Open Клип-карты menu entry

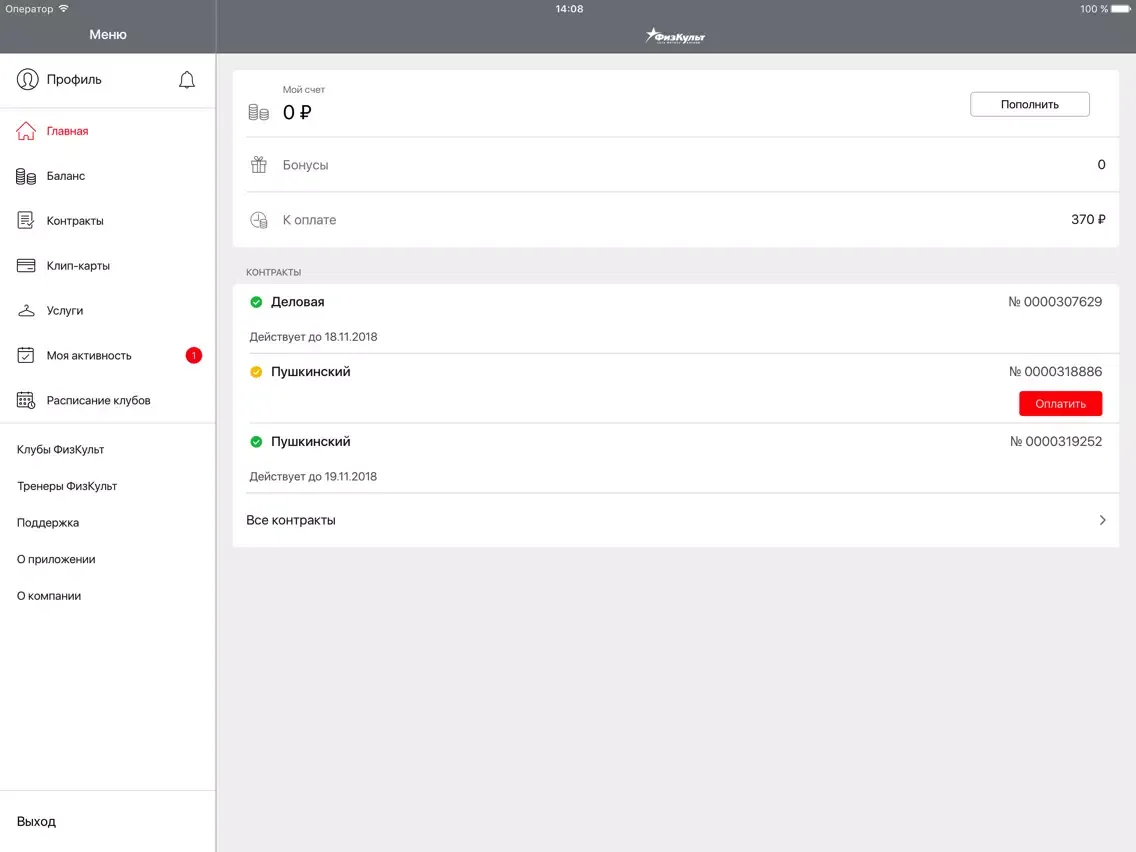[x=108, y=266]
